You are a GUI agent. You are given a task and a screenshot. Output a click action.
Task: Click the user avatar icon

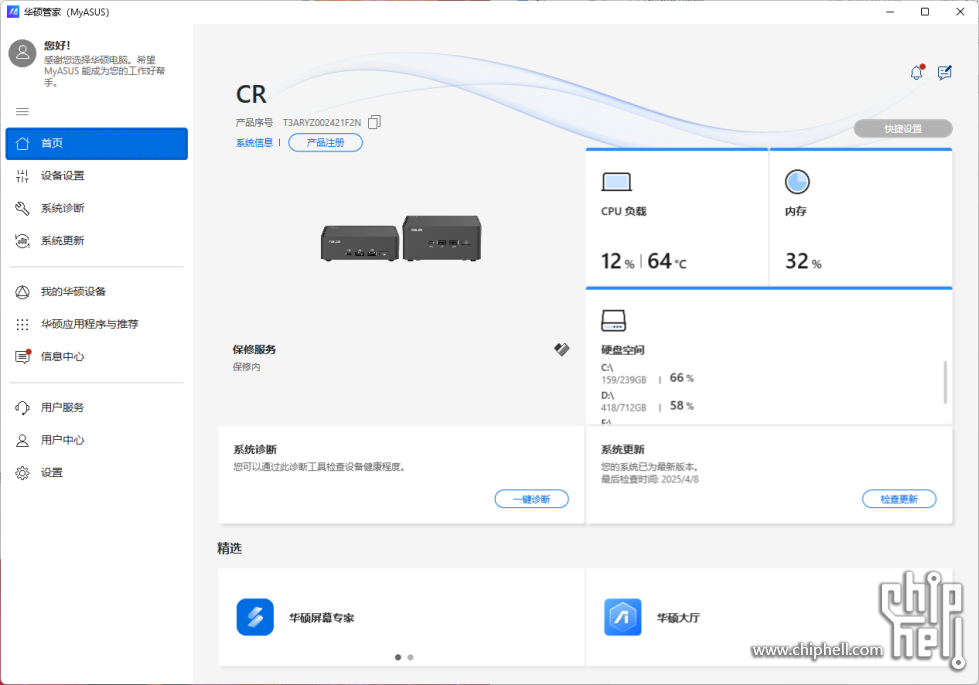point(22,53)
